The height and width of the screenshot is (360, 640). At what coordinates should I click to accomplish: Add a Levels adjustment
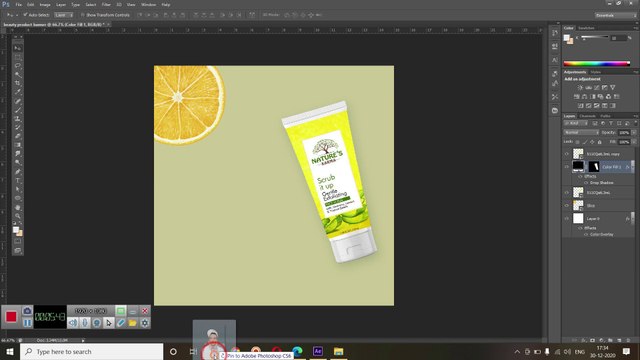(x=588, y=87)
